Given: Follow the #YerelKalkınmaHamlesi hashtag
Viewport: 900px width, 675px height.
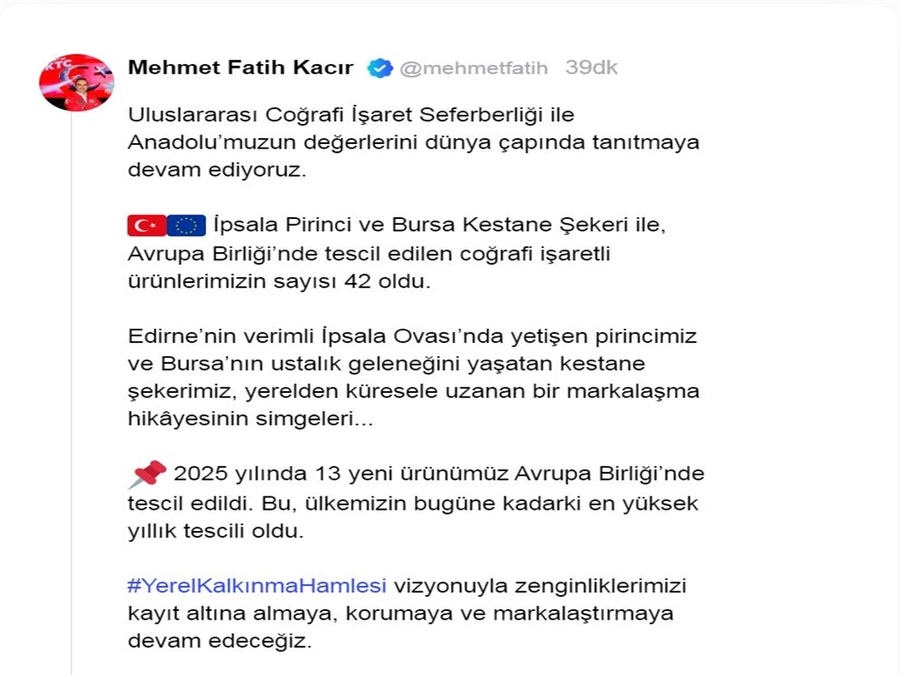Looking at the screenshot, I should tap(257, 585).
